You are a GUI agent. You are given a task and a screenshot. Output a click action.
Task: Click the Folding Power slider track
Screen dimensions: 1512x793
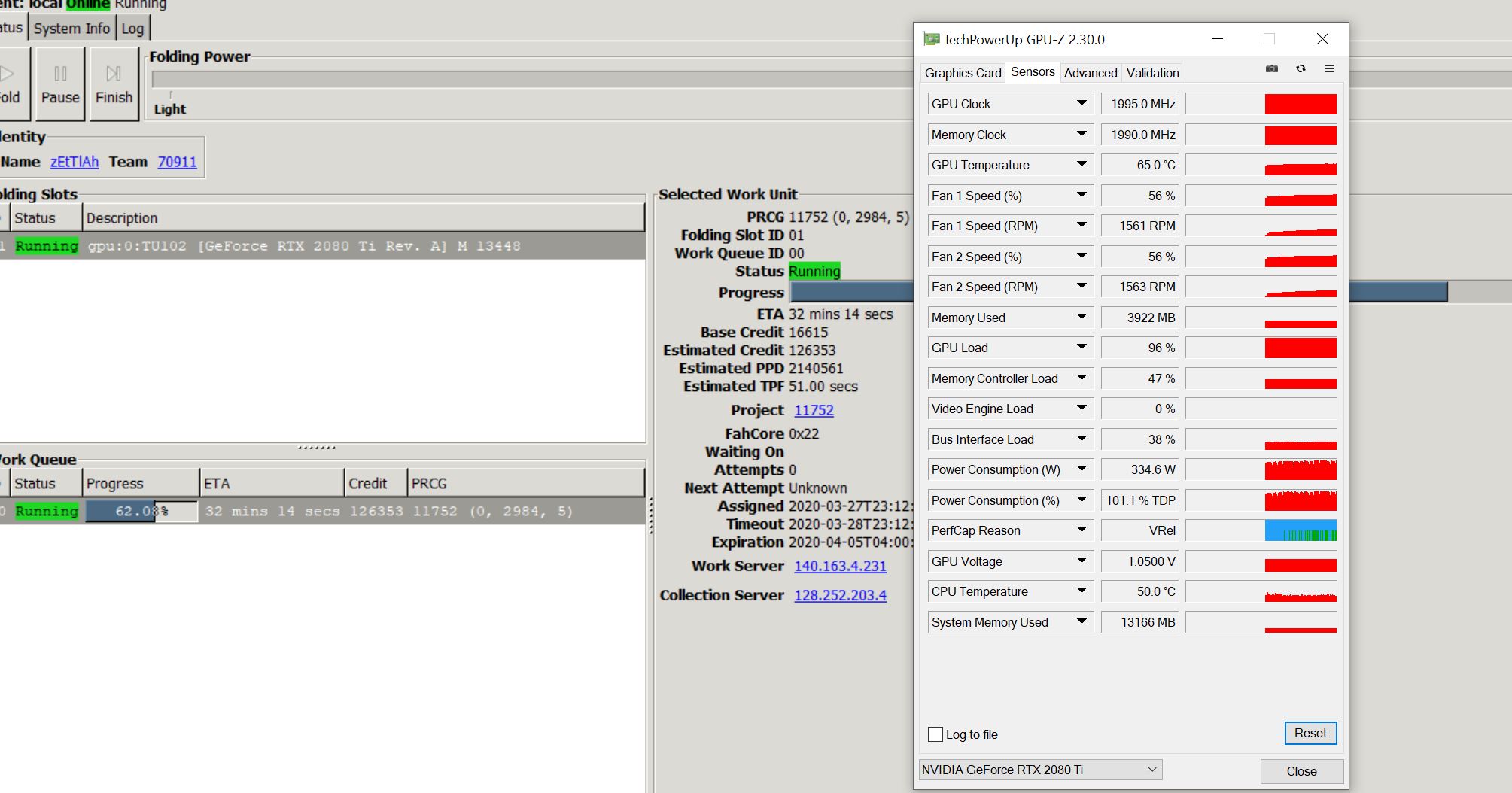(531, 79)
